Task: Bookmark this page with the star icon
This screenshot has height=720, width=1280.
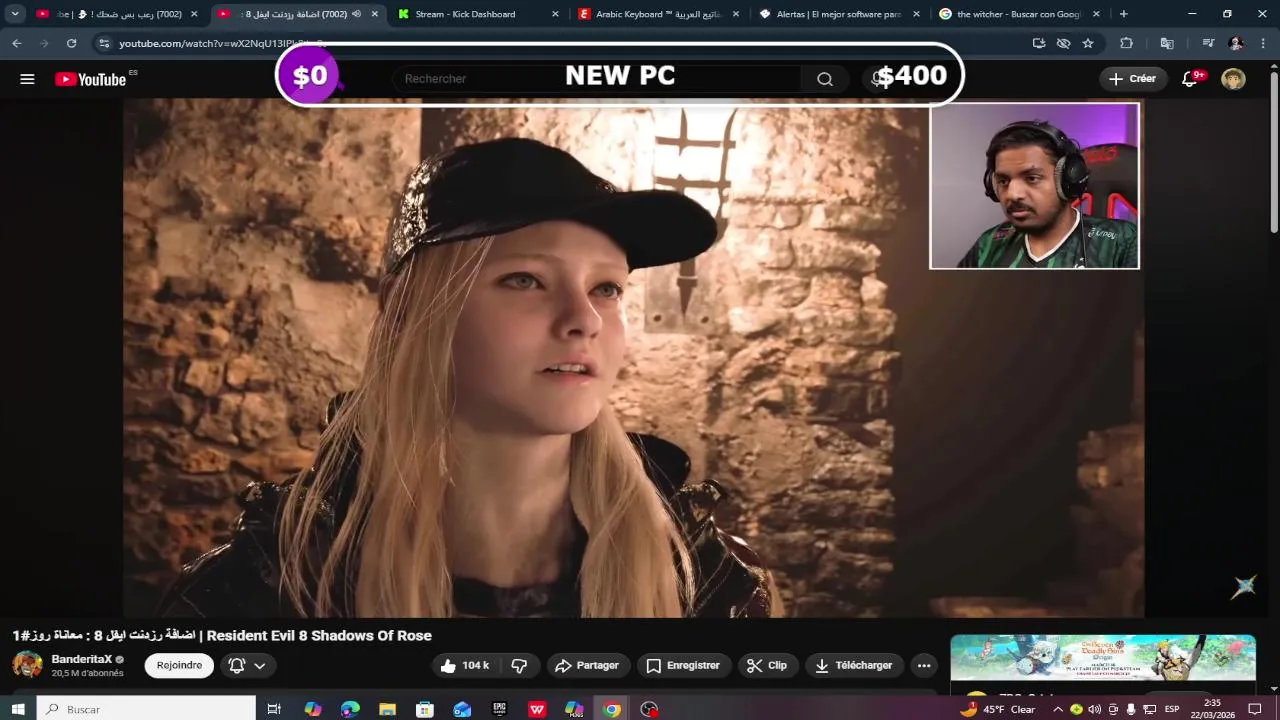Action: click(x=1088, y=43)
